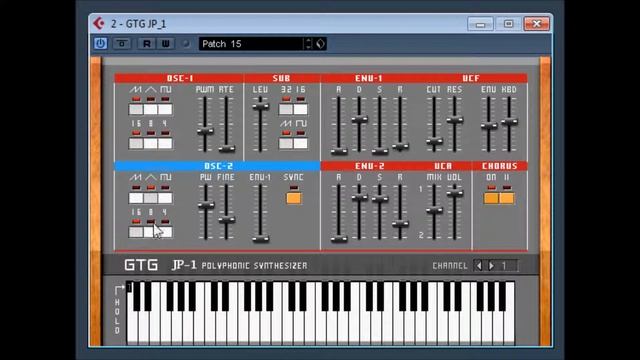Click the SUB LEV slider handle

(260, 107)
